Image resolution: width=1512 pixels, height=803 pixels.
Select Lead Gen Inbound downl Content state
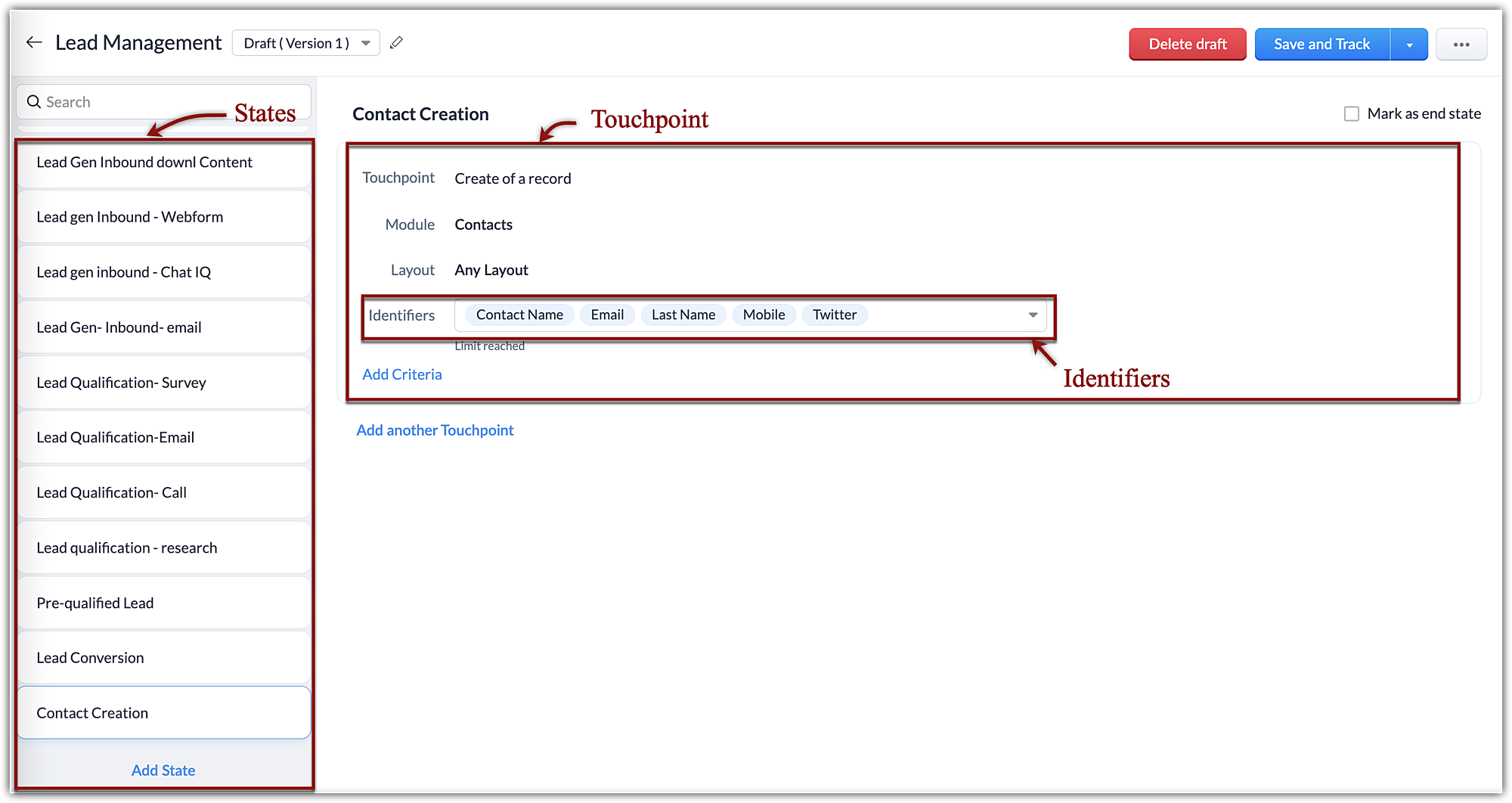(x=163, y=163)
